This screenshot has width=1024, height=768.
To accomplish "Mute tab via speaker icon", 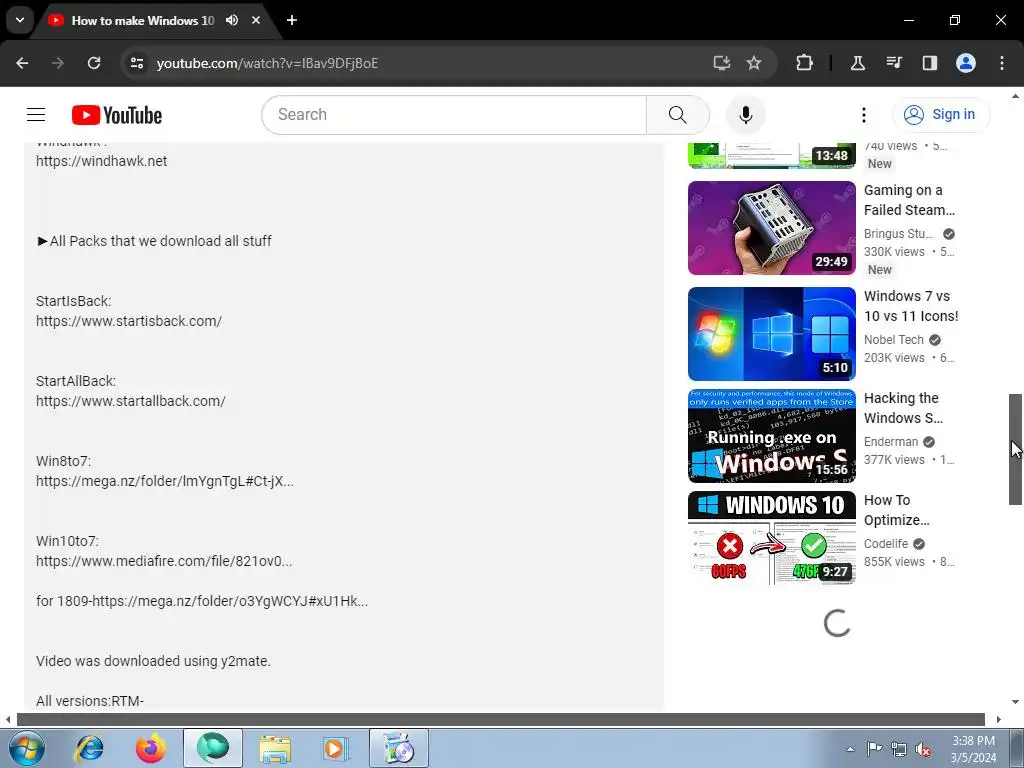I will (232, 20).
